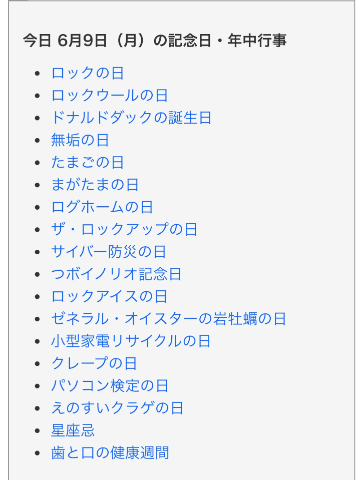Open the ログホームの日 link

tap(102, 207)
